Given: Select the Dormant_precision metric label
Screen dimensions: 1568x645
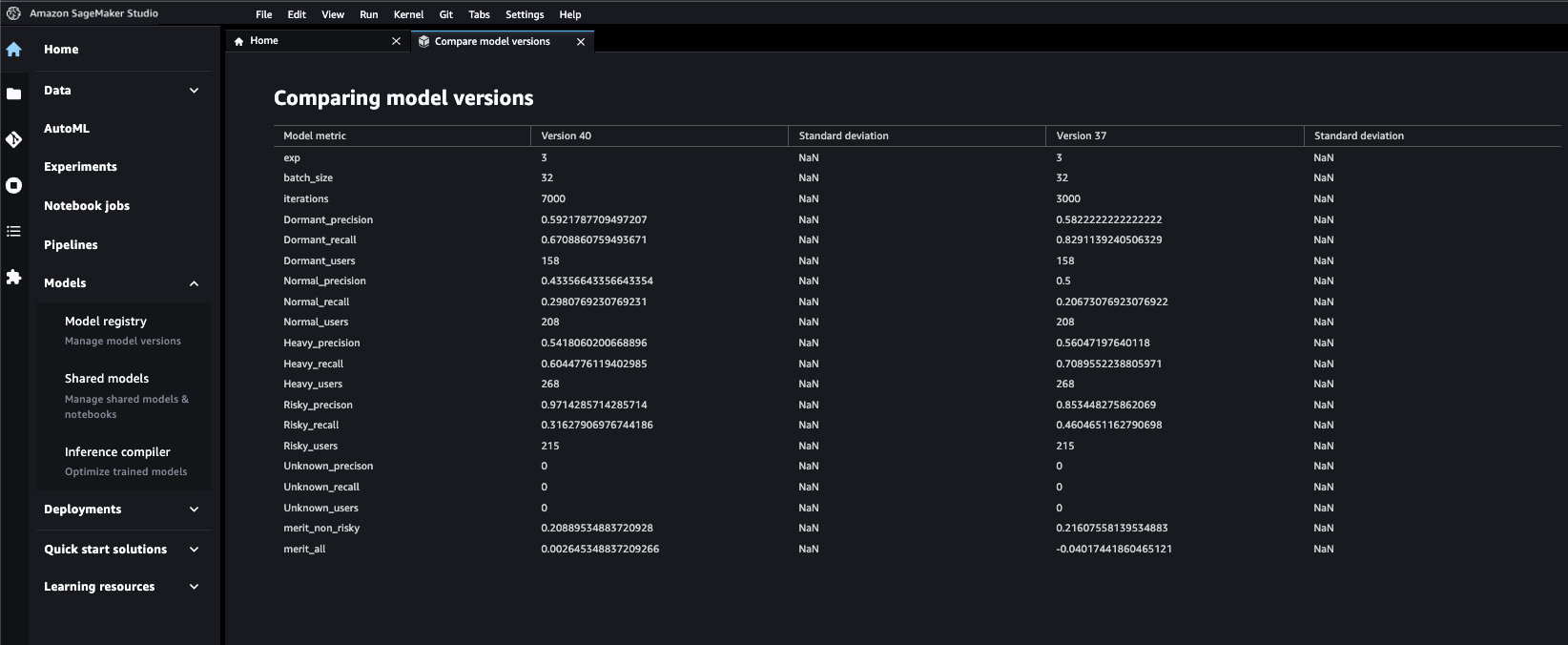Looking at the screenshot, I should click(328, 219).
